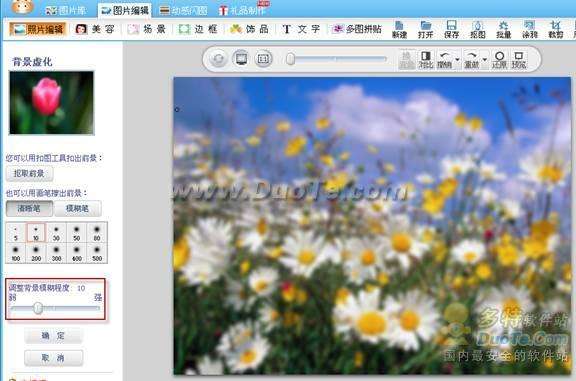
Task: Click the 确定 confirm button
Action: [x=53, y=335]
